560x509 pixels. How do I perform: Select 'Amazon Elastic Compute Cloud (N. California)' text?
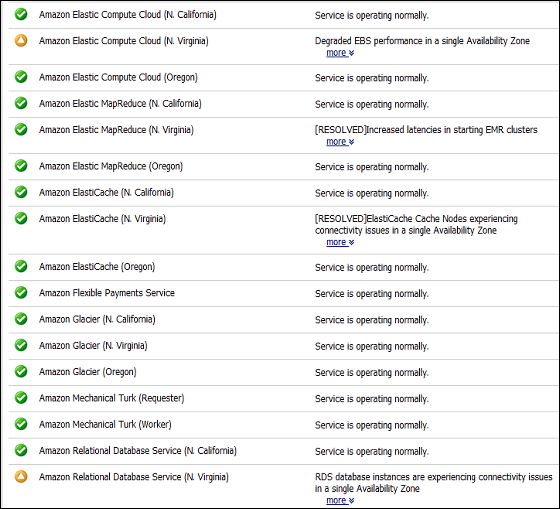coord(128,15)
